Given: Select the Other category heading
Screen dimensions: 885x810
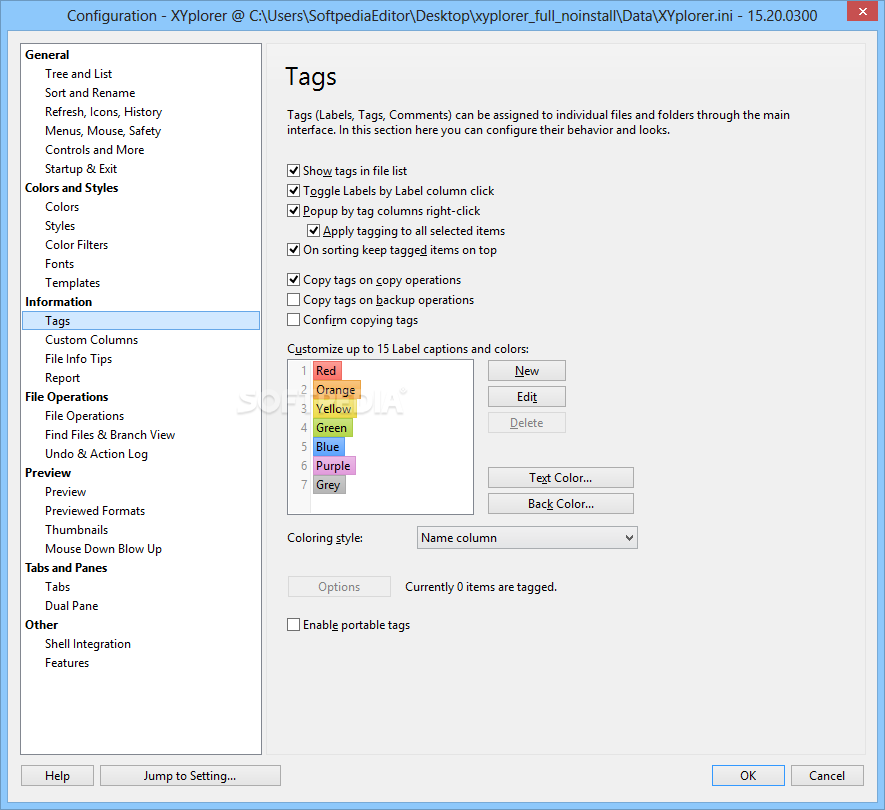Looking at the screenshot, I should [41, 625].
